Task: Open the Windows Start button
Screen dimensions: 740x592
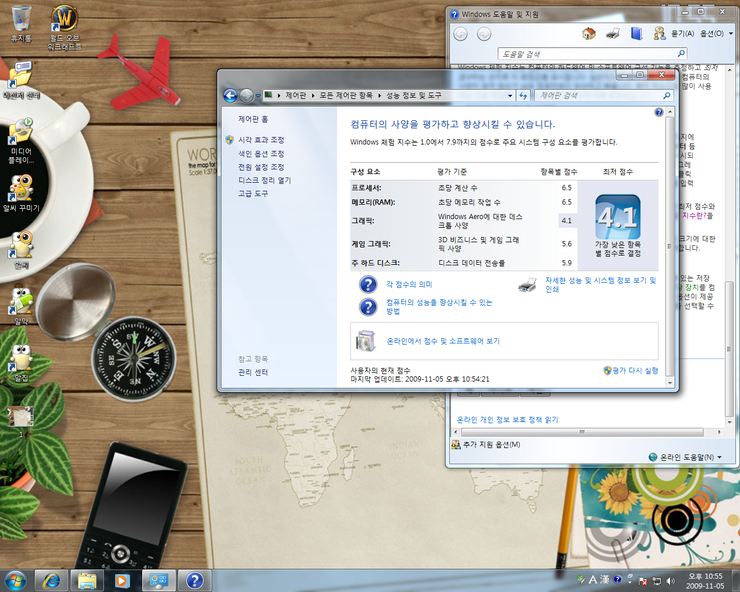Action: (x=15, y=581)
